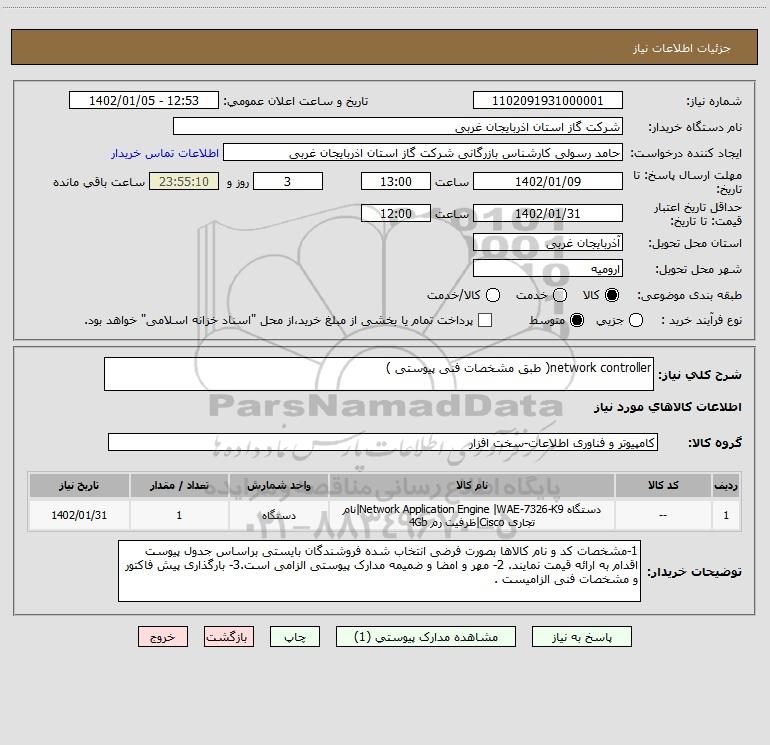Click the request creator field حامد رسولی

coord(423,153)
